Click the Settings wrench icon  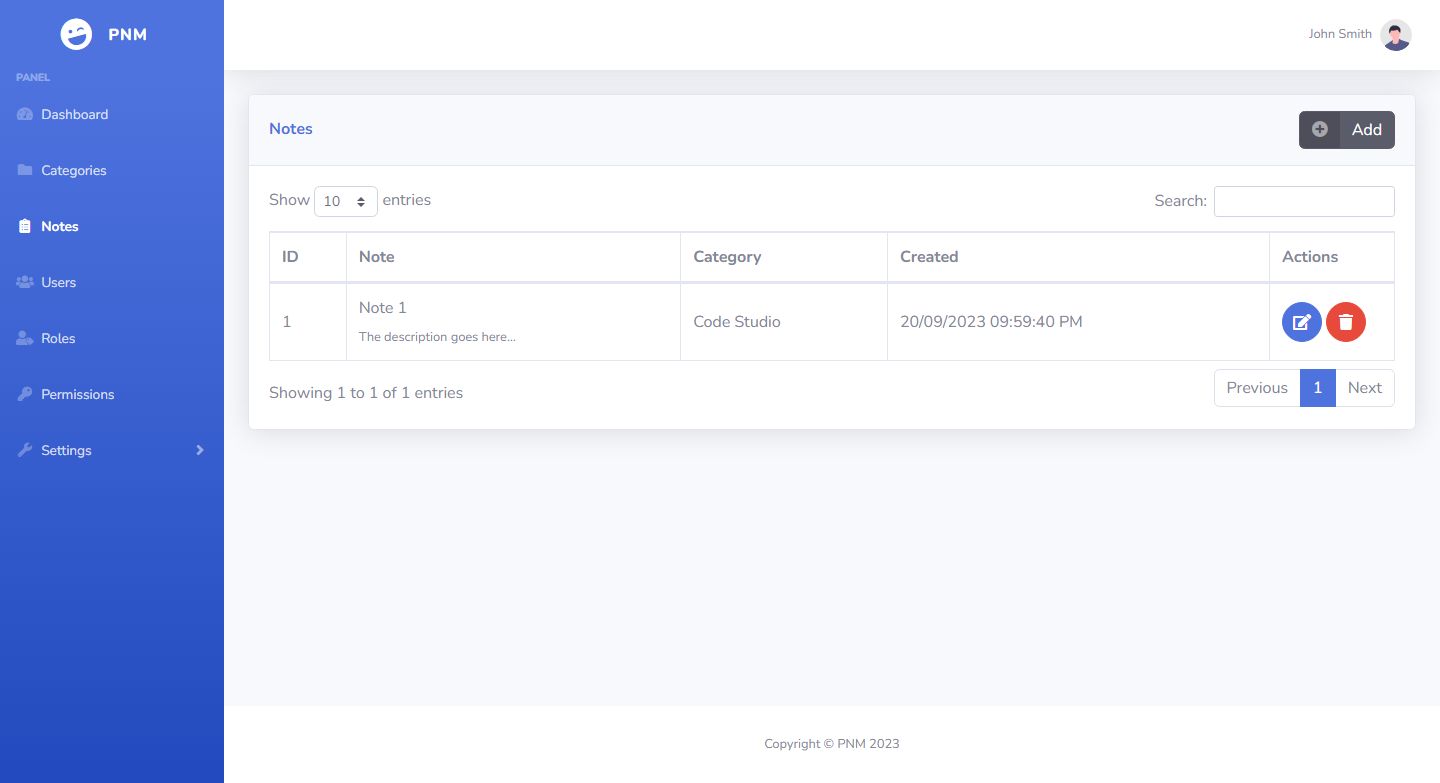(25, 450)
